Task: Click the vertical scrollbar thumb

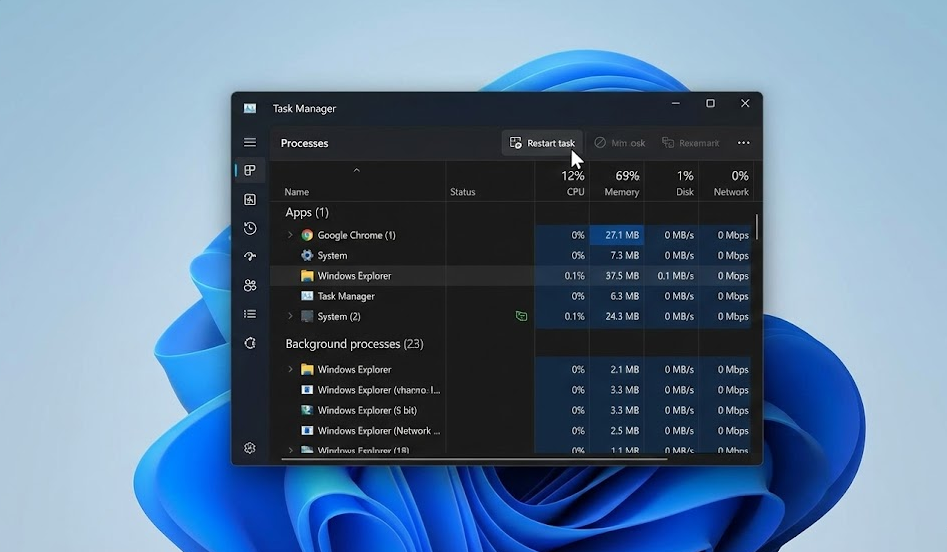Action: coord(756,227)
